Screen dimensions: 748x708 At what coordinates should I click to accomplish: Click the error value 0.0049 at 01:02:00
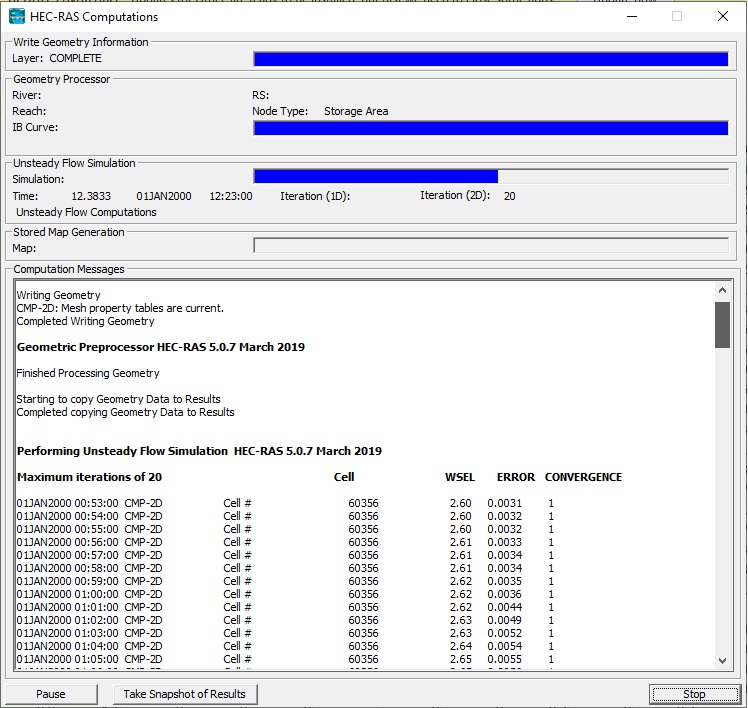coord(505,620)
